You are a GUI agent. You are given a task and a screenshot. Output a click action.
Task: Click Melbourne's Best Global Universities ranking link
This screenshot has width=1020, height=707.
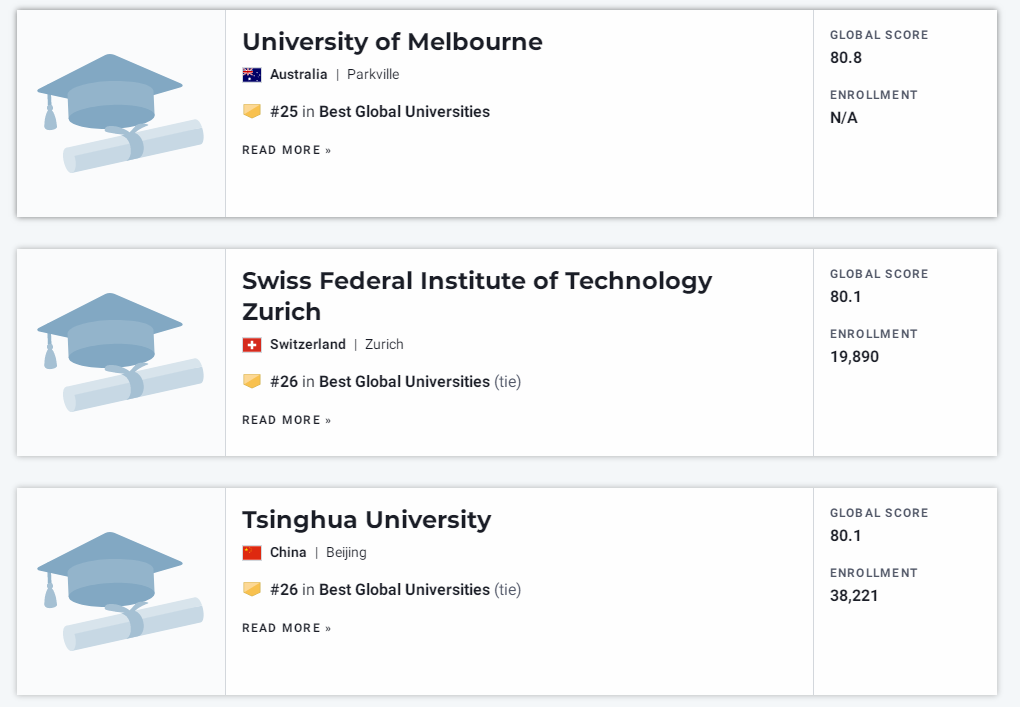(404, 112)
